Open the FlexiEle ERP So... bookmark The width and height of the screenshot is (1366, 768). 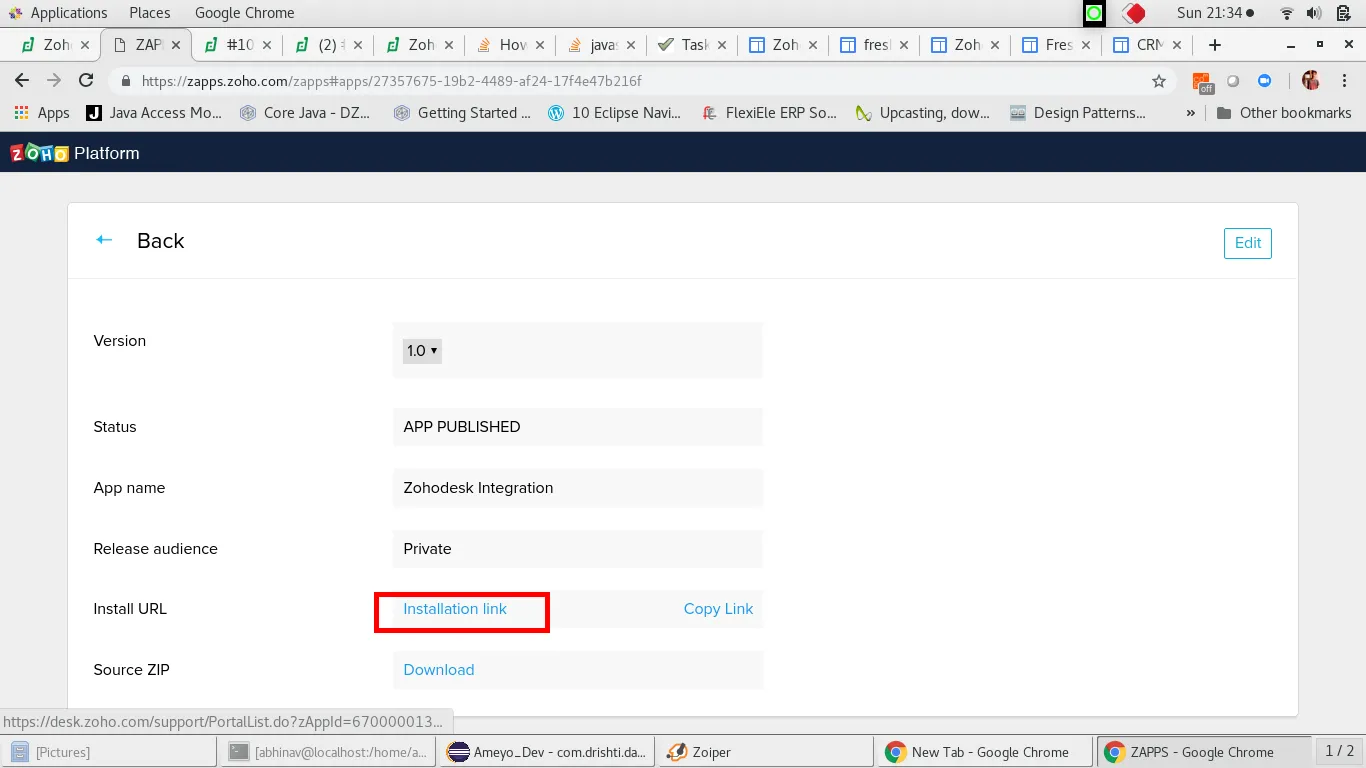click(770, 113)
